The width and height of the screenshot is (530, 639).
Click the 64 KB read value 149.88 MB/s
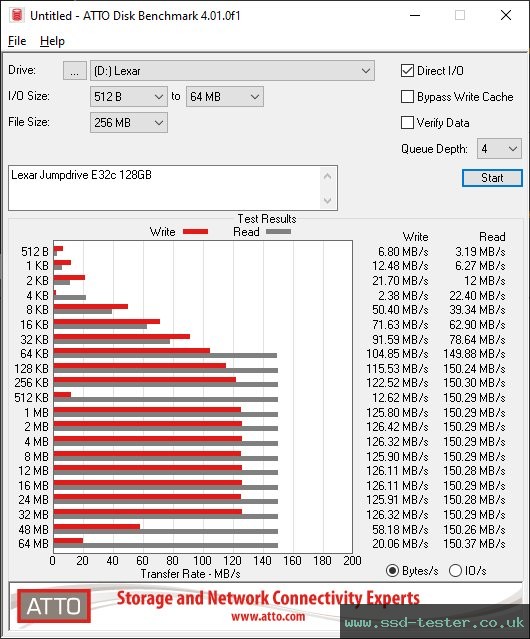[x=474, y=354]
